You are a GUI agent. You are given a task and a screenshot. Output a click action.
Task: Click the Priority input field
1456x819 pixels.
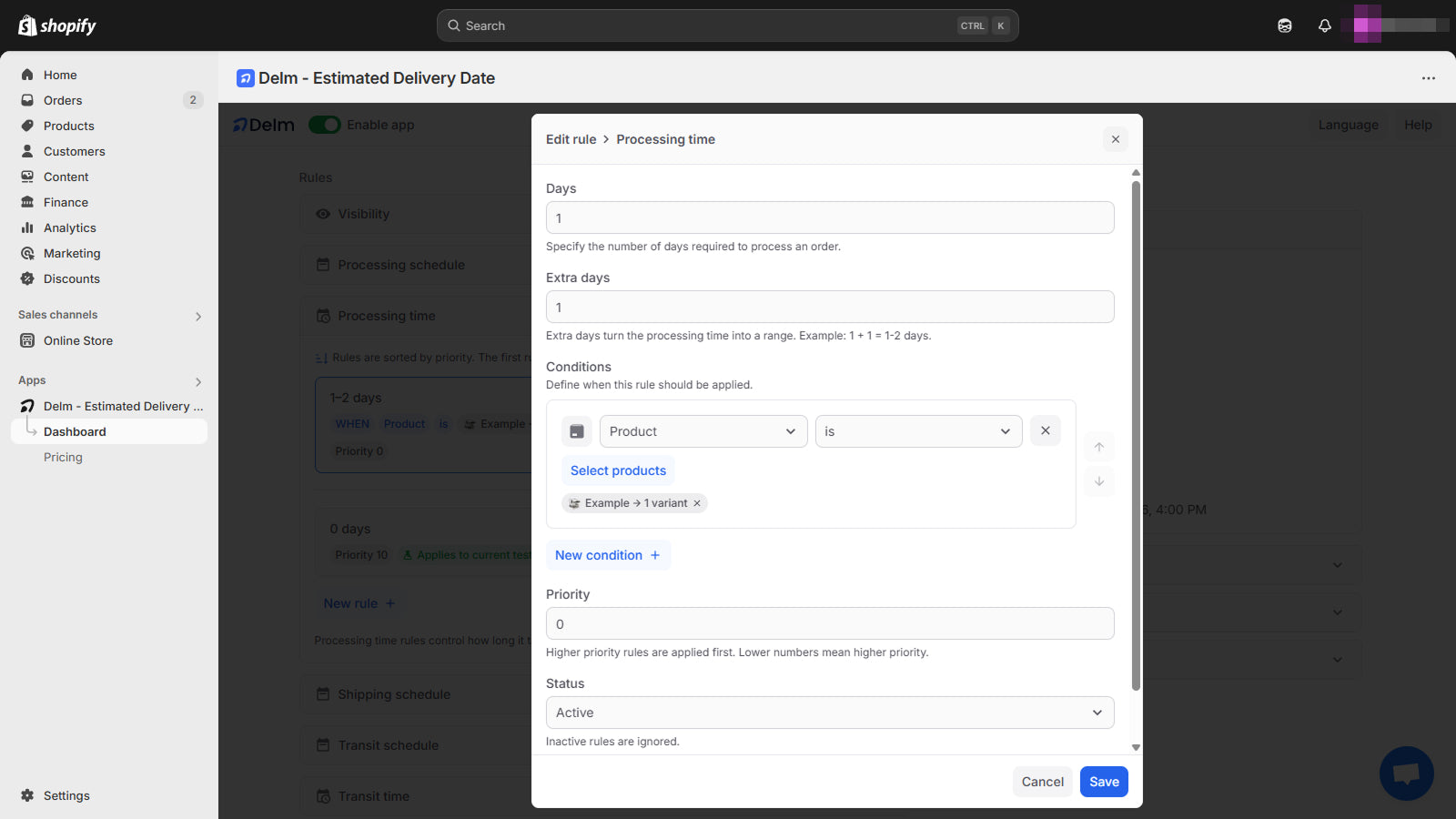click(x=830, y=623)
